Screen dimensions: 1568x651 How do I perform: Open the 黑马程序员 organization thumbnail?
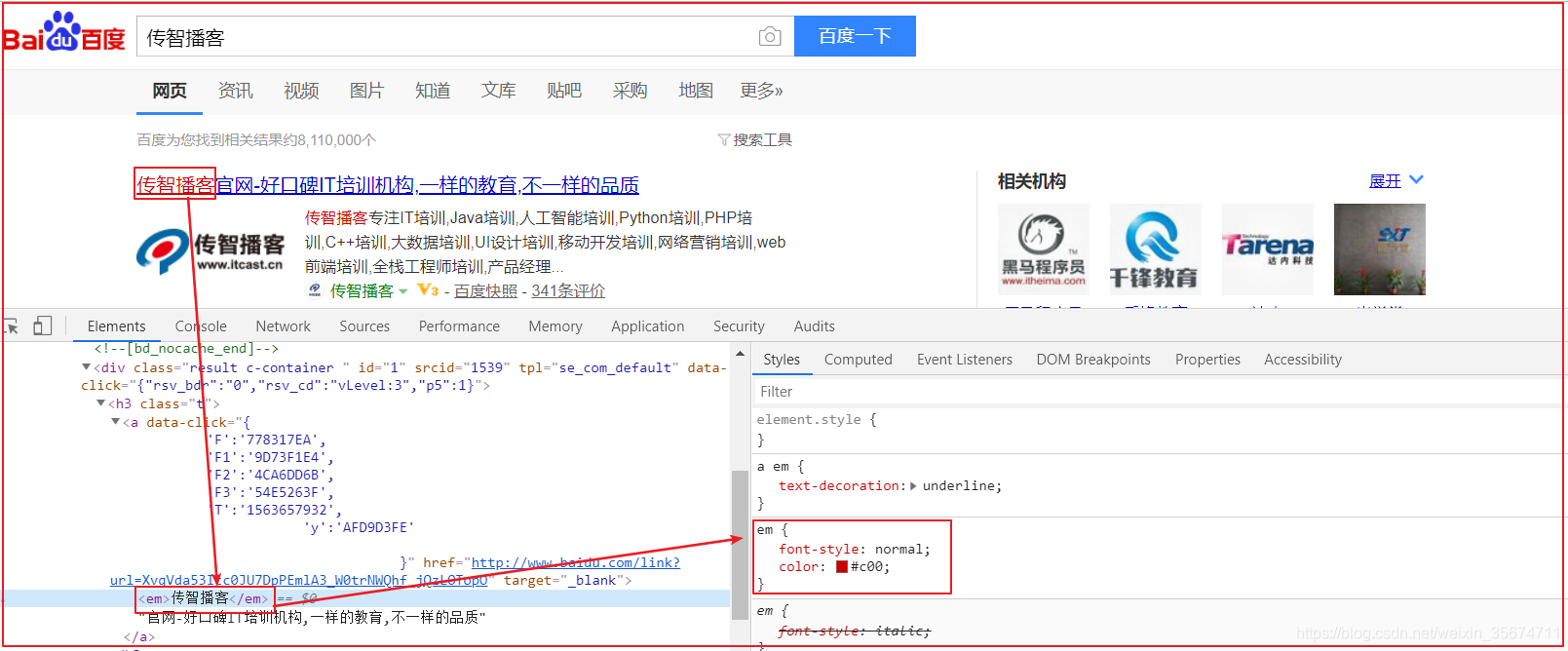point(1044,249)
